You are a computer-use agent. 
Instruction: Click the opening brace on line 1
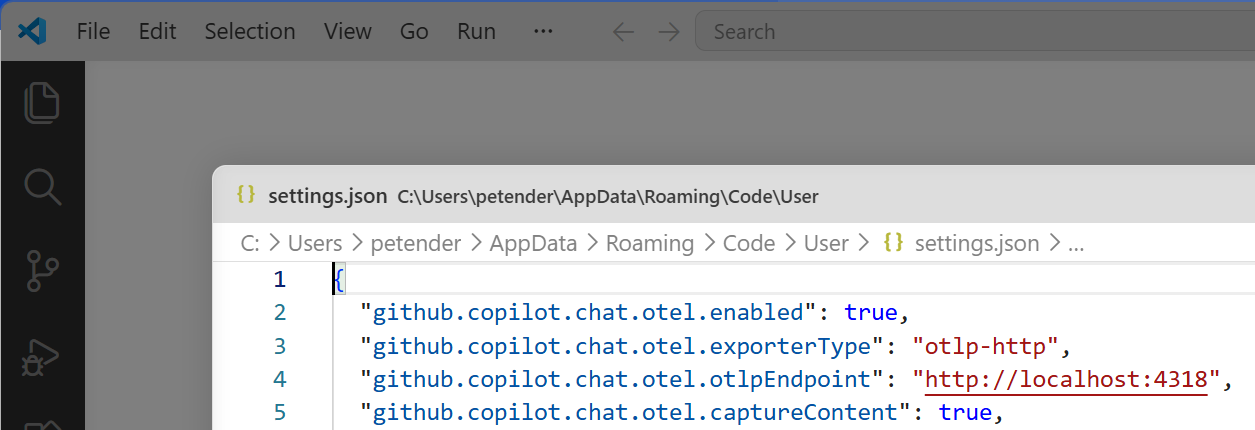coord(339,279)
